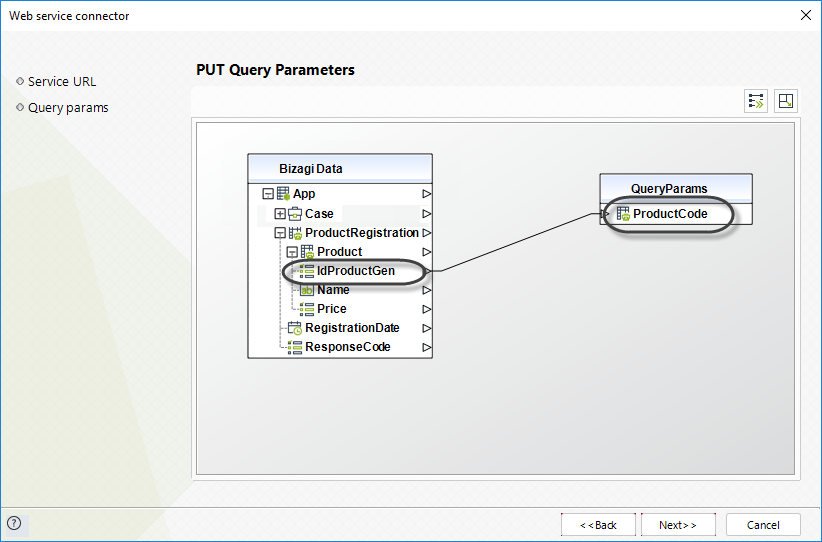The height and width of the screenshot is (542, 822).
Task: Click the App row connector arrow
Action: pyautogui.click(x=427, y=194)
